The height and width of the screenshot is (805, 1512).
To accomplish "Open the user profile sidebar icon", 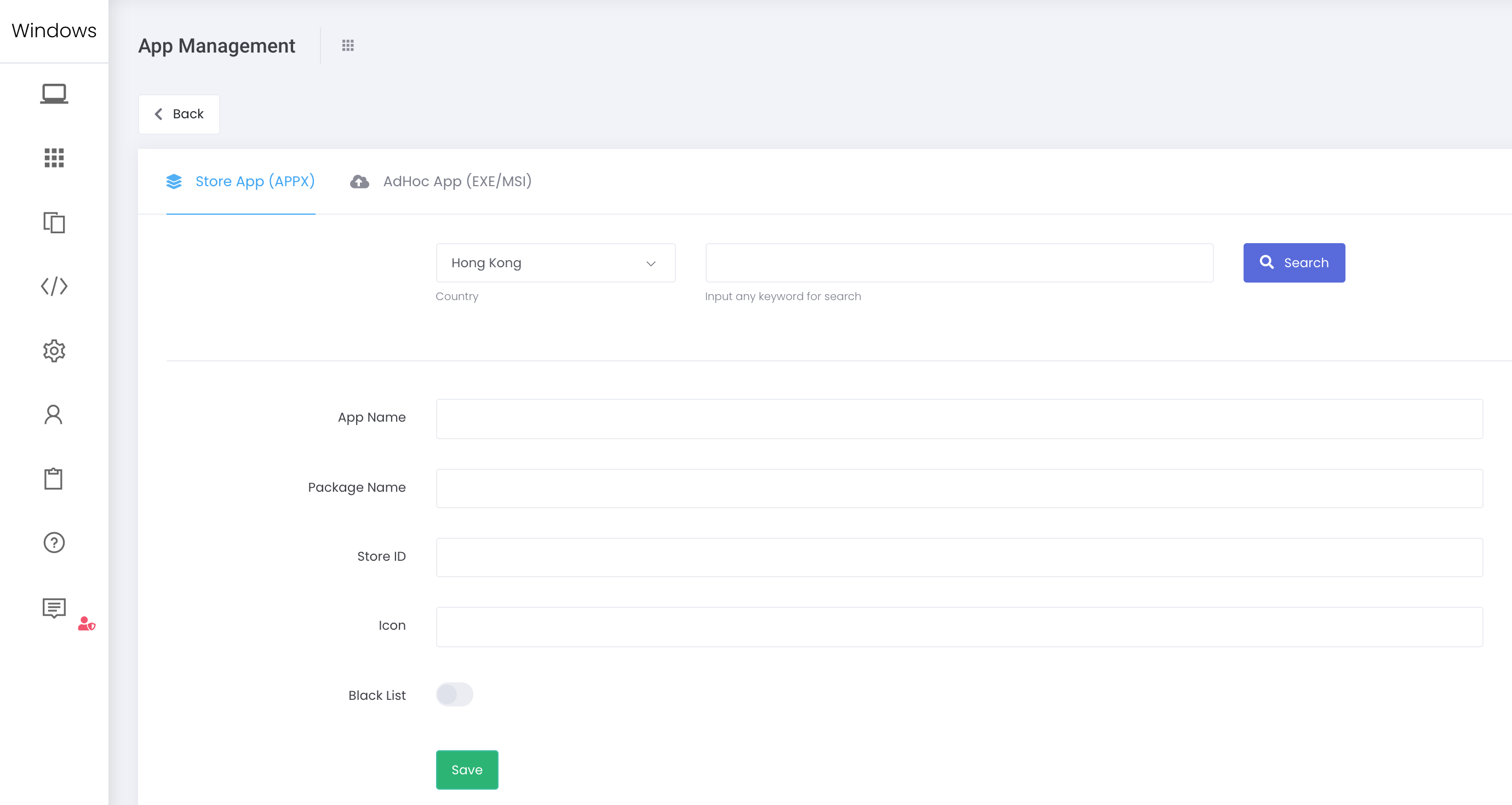I will [x=54, y=415].
